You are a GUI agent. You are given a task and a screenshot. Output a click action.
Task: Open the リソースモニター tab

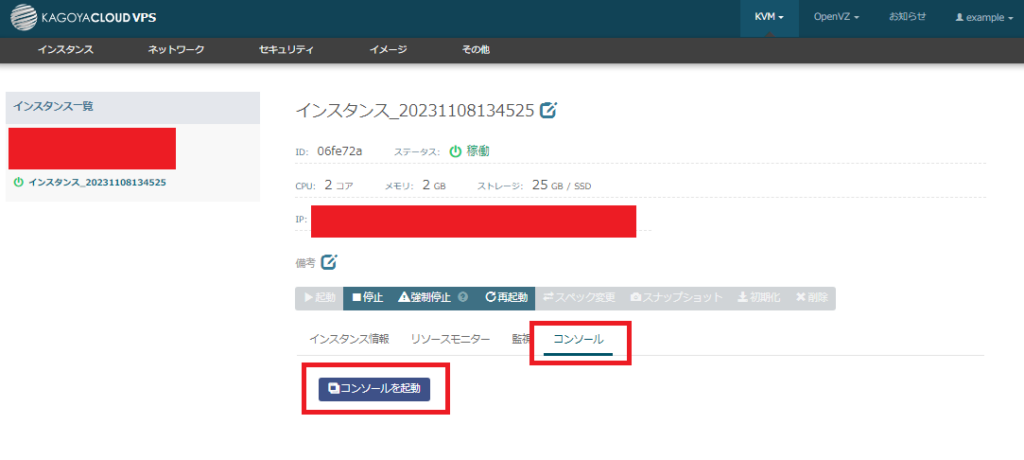point(450,340)
